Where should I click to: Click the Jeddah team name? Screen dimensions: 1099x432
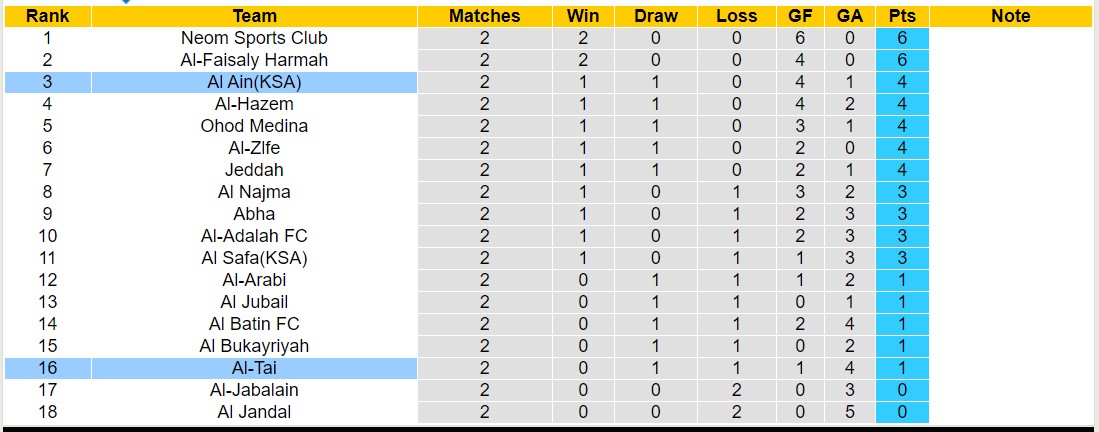tap(254, 170)
